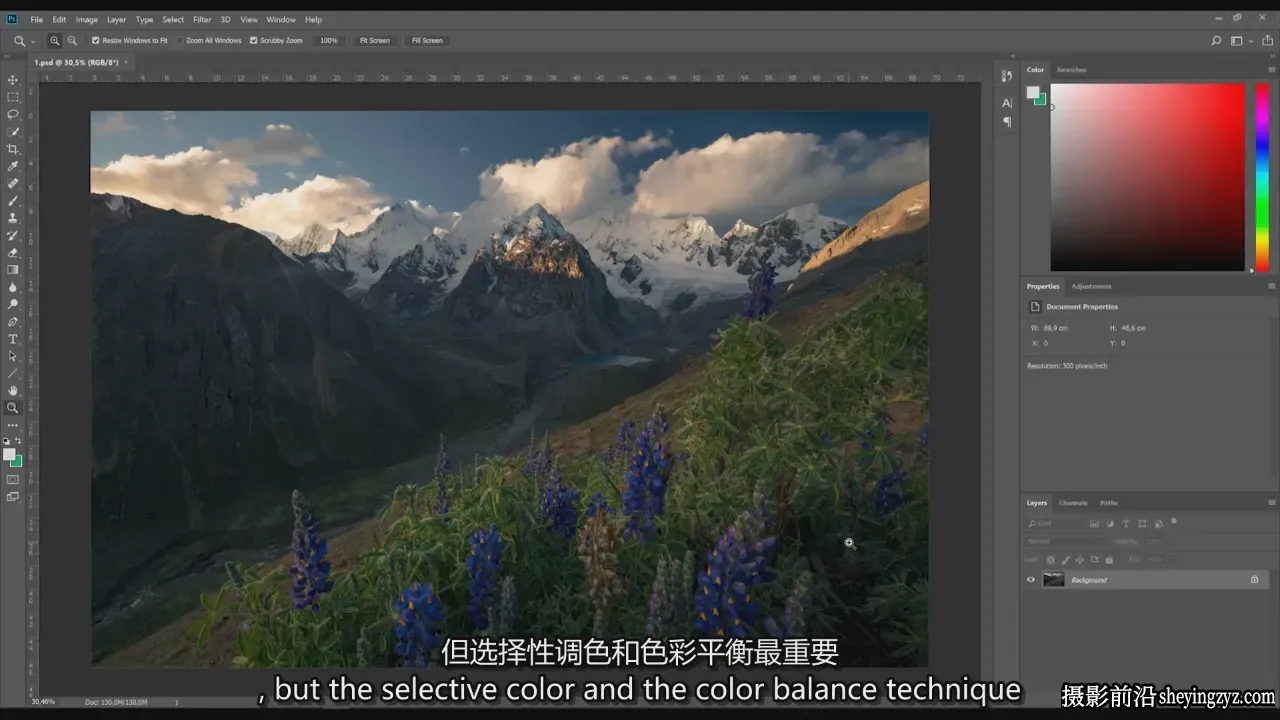
Task: Select the Crop tool
Action: pos(13,149)
